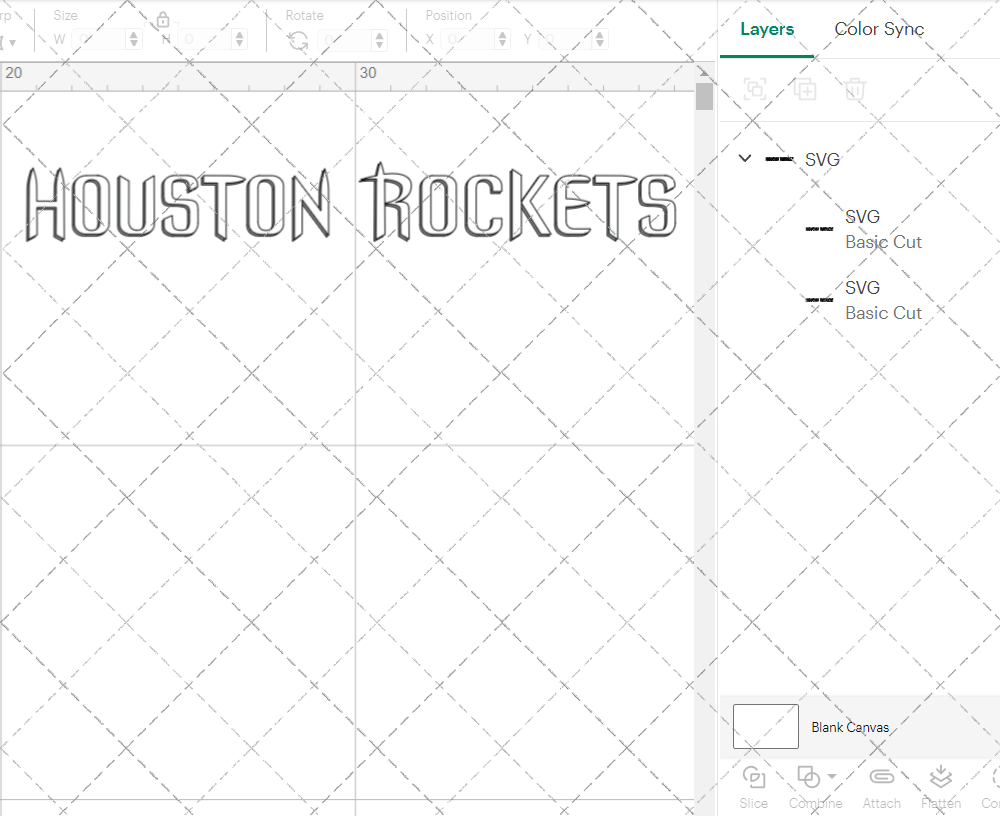Image resolution: width=1000 pixels, height=816 pixels.
Task: Click the Attach label
Action: pos(881,803)
